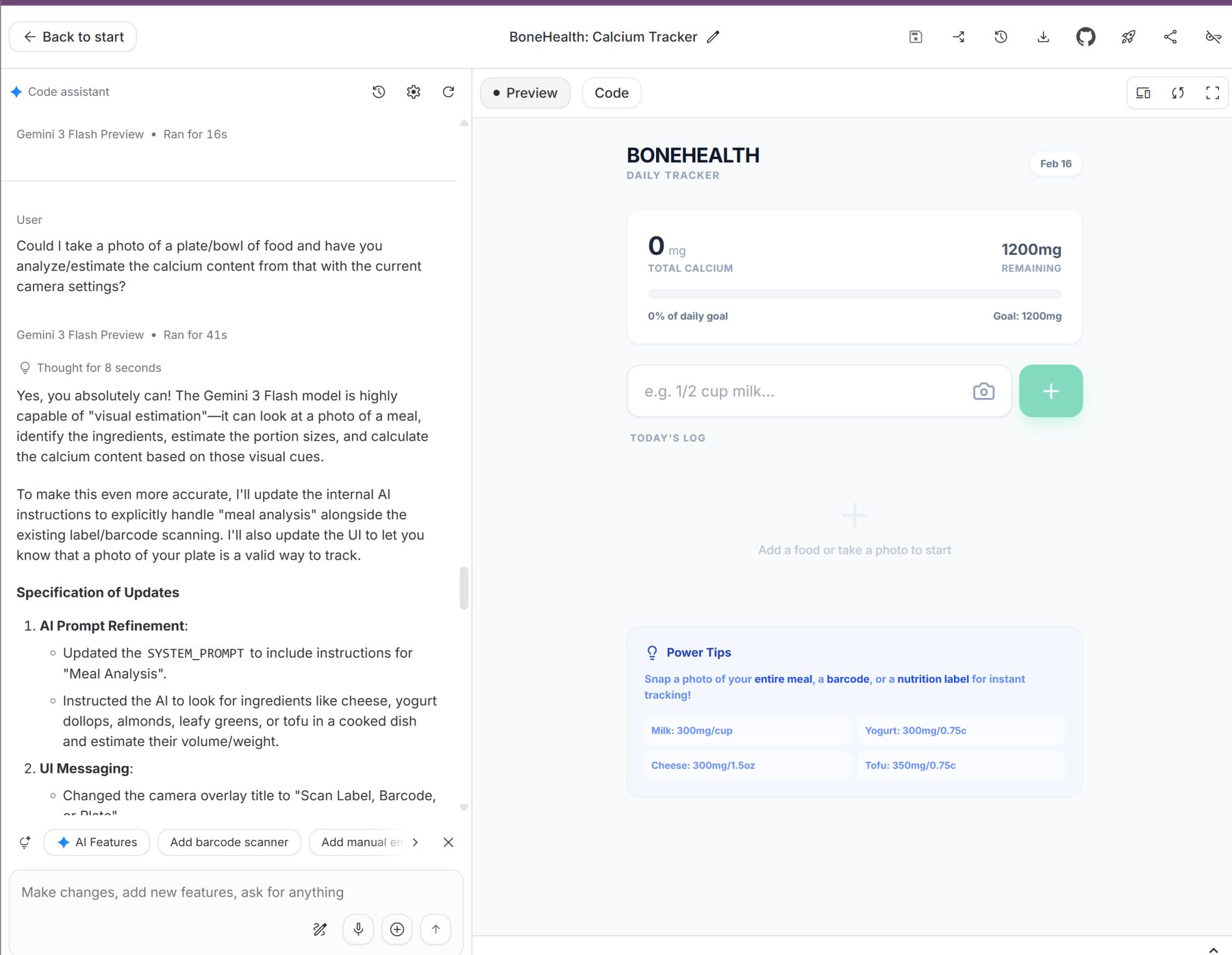
Task: Save the project using the save icon
Action: [x=915, y=37]
